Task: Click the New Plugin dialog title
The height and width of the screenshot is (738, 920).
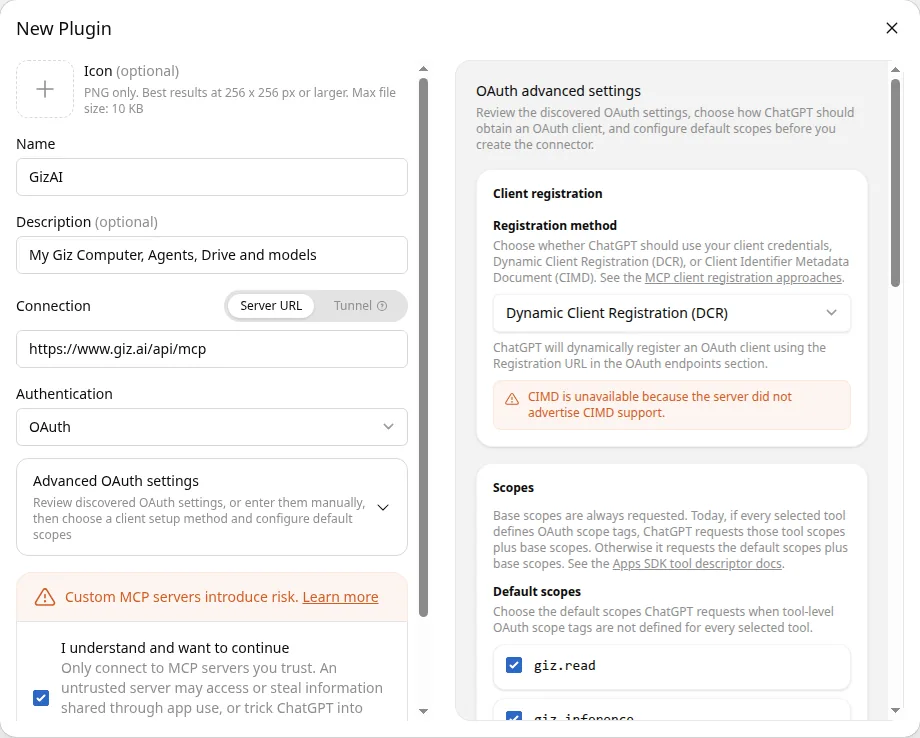Action: 64,29
